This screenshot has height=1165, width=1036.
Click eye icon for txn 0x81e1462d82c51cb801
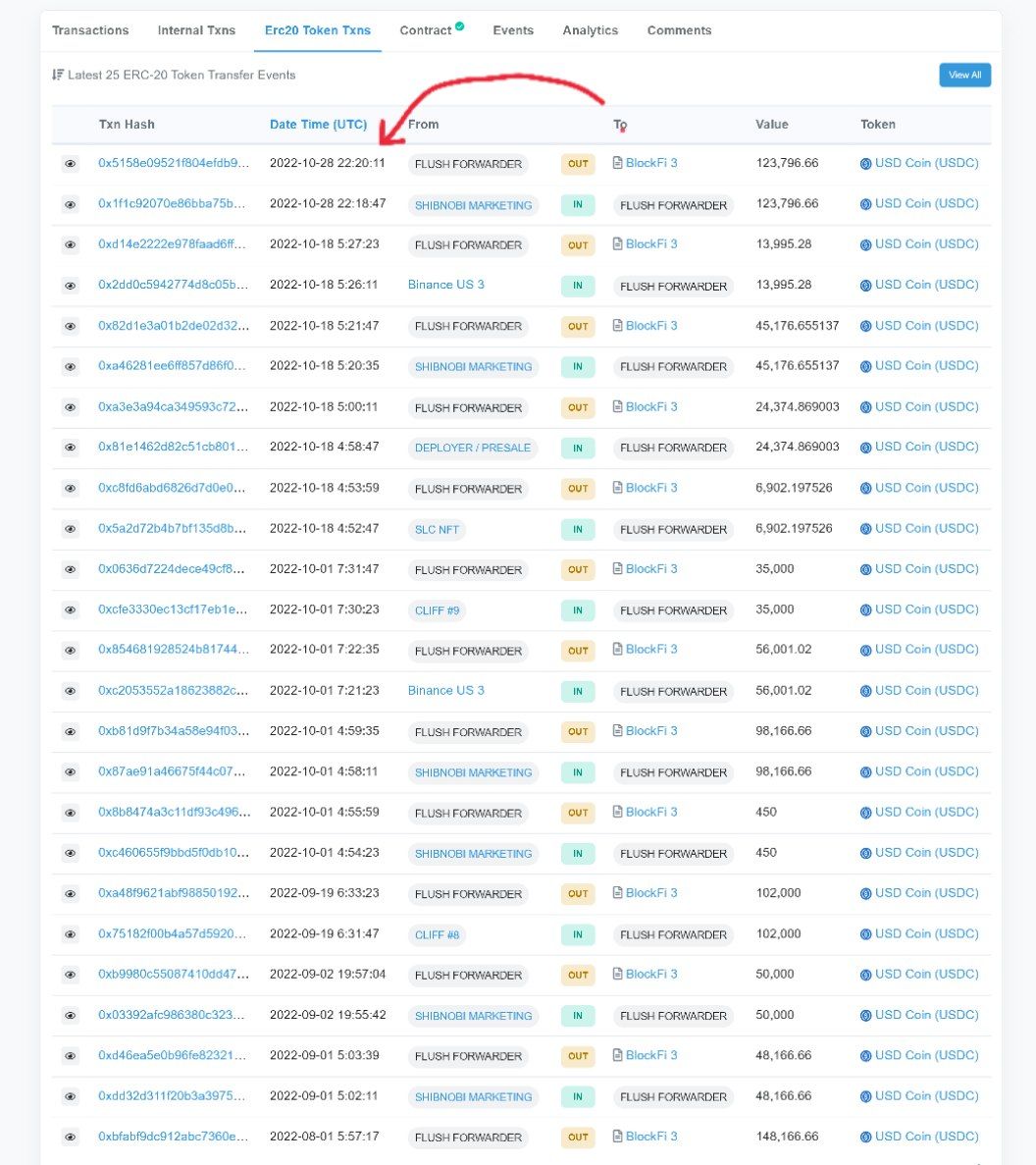tap(71, 448)
